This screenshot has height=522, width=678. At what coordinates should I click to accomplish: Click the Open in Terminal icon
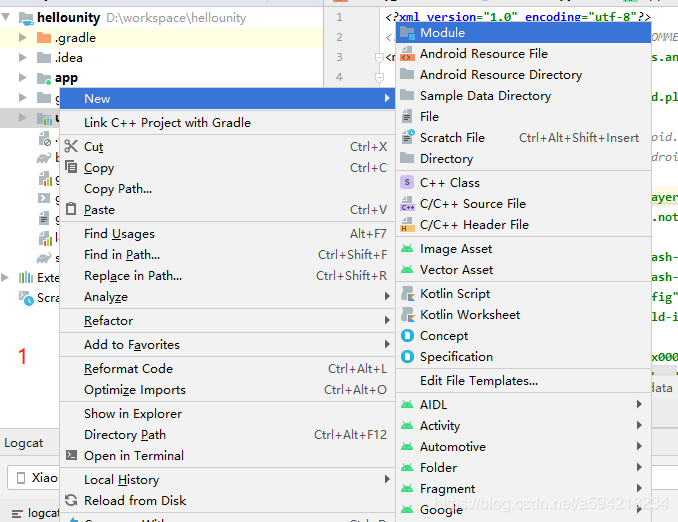[71, 455]
